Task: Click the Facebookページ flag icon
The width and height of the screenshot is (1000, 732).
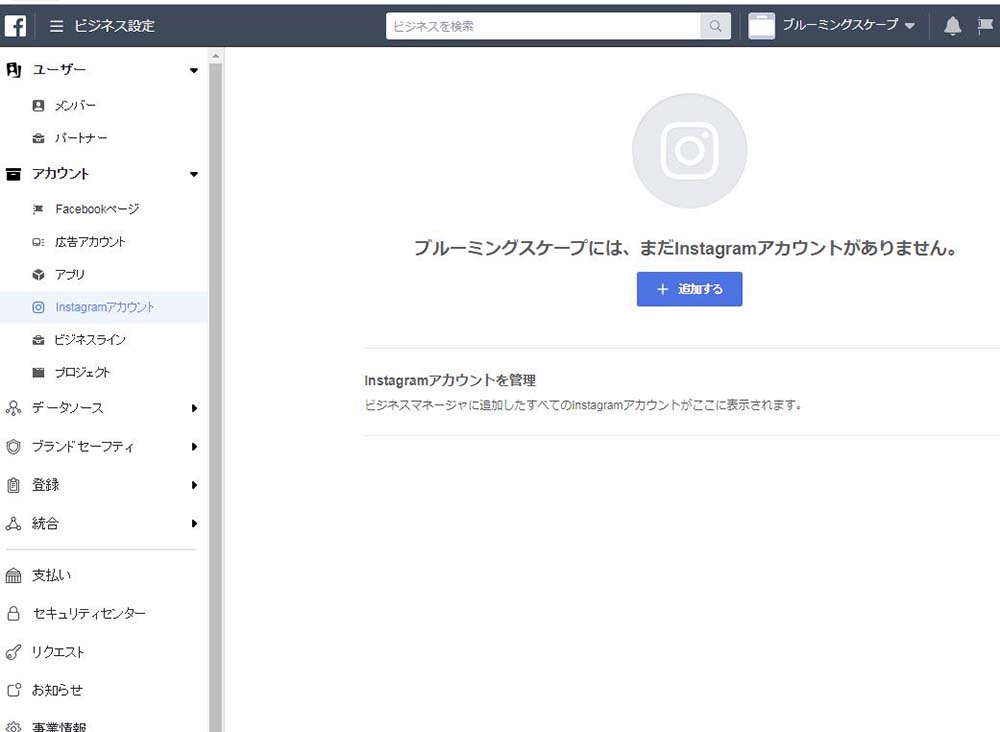Action: pos(38,209)
